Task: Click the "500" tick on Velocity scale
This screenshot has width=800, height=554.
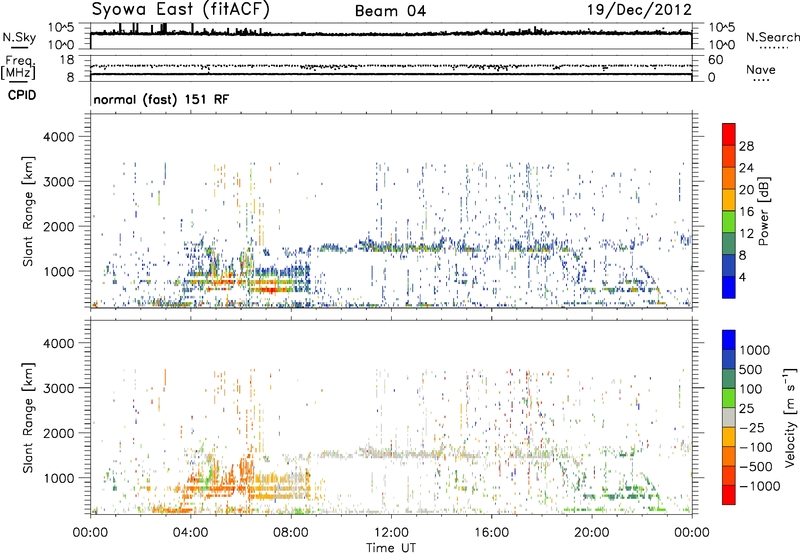Action: coord(752,369)
